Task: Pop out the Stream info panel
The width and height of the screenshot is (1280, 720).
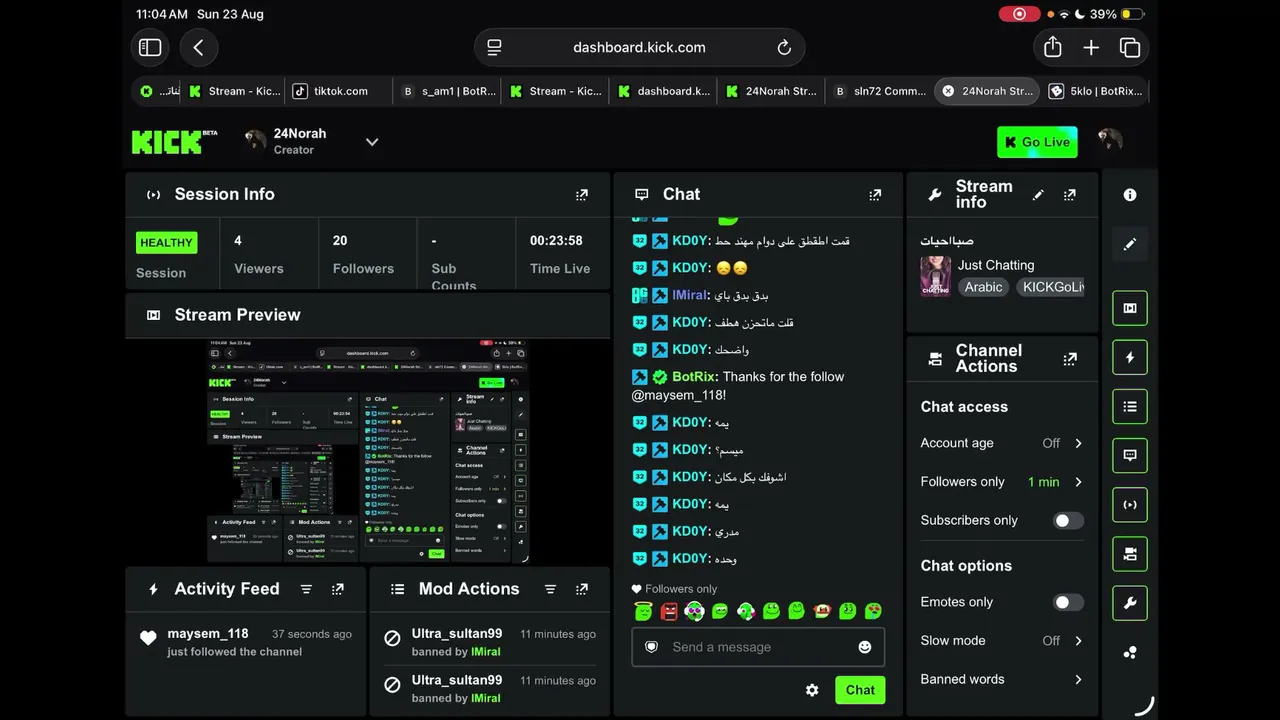Action: tap(1070, 195)
